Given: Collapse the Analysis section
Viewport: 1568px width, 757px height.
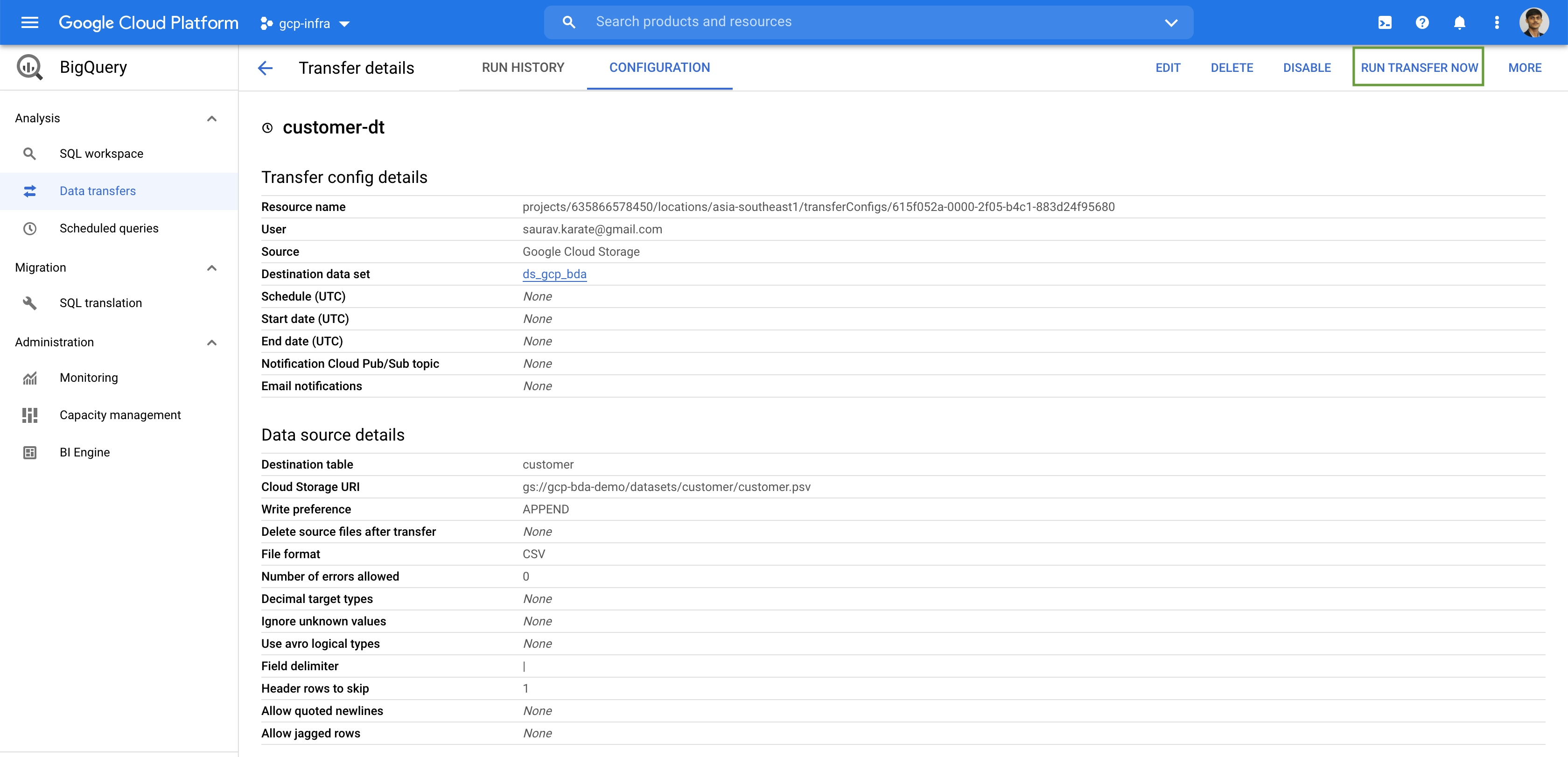Looking at the screenshot, I should [211, 118].
